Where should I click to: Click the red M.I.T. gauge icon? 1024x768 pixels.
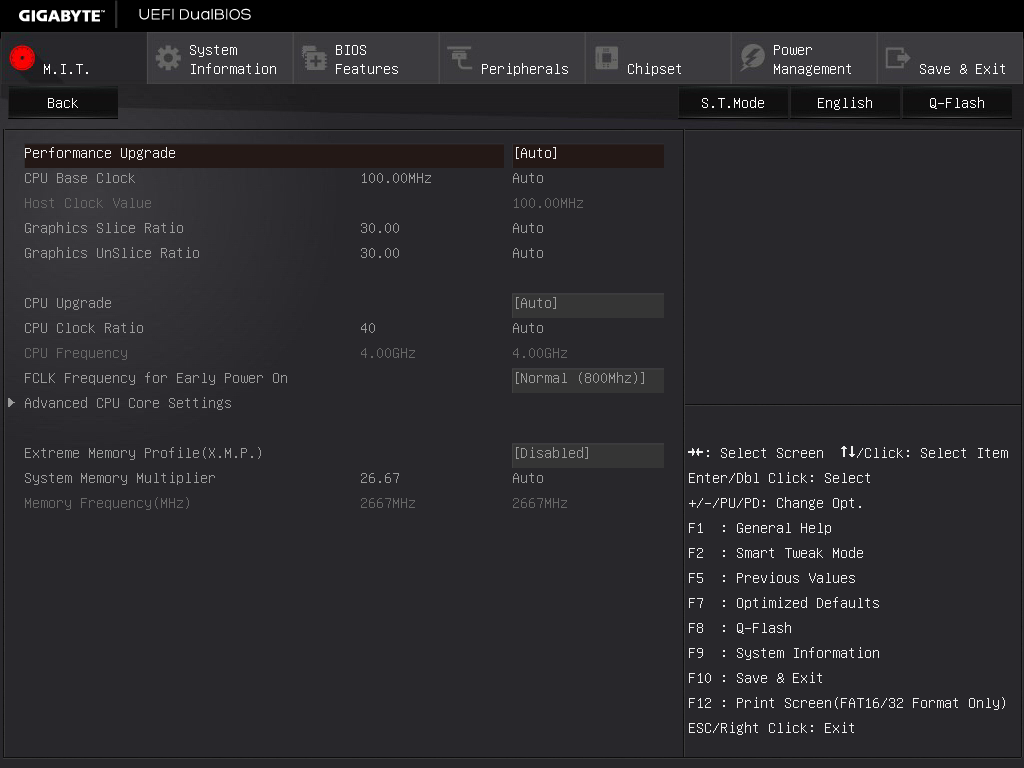pos(22,58)
